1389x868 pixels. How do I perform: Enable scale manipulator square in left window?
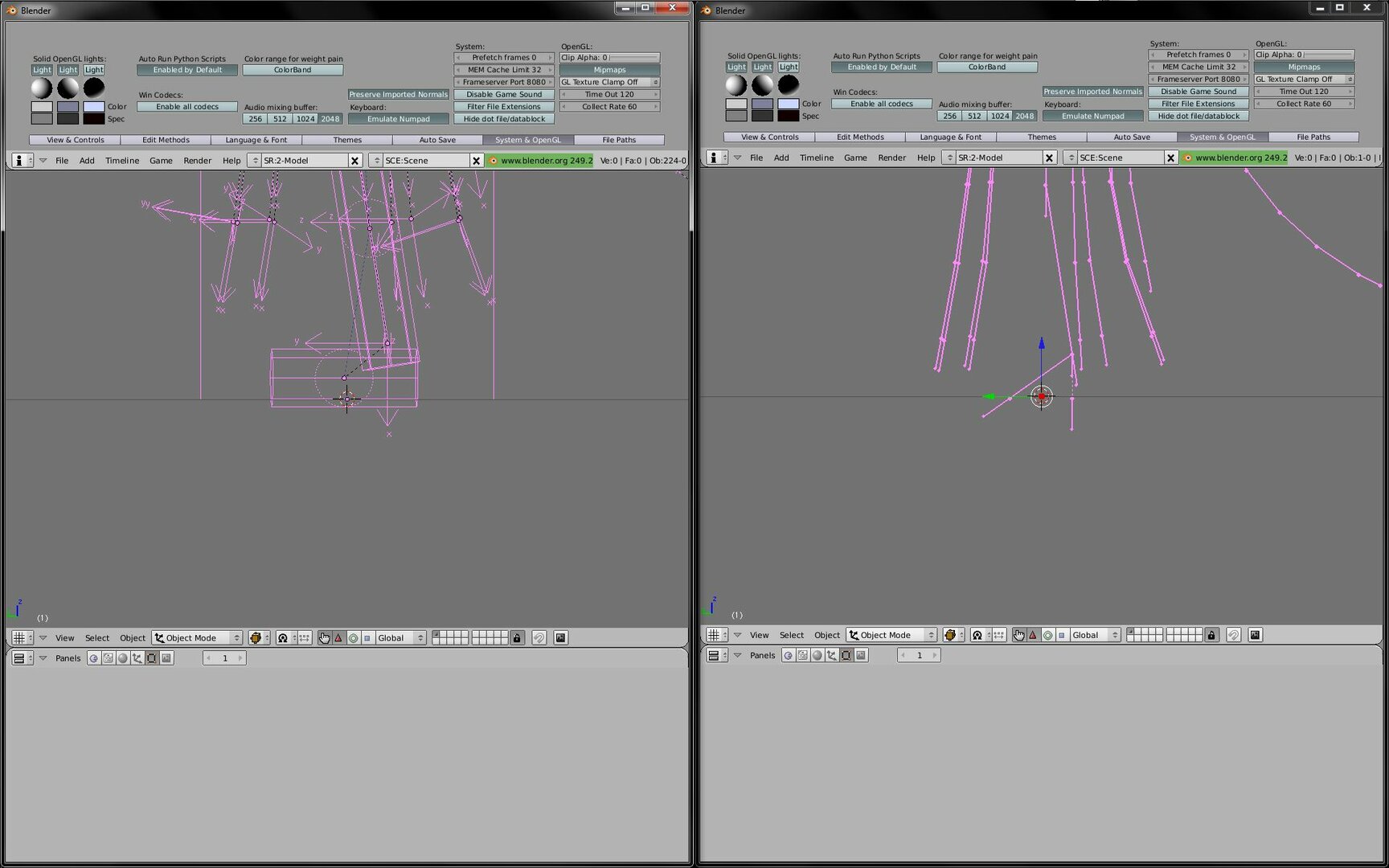(x=367, y=637)
